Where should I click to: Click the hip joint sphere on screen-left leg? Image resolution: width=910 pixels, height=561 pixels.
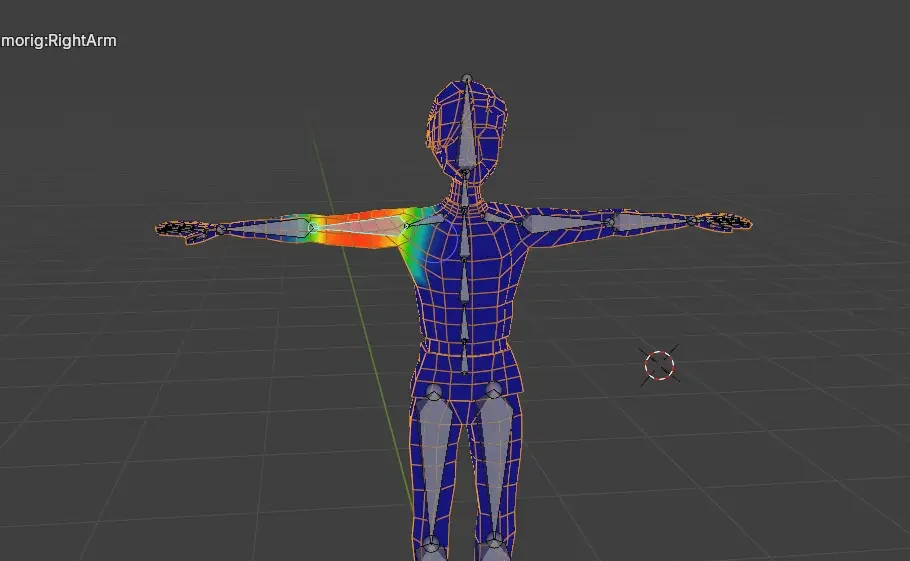coord(435,391)
